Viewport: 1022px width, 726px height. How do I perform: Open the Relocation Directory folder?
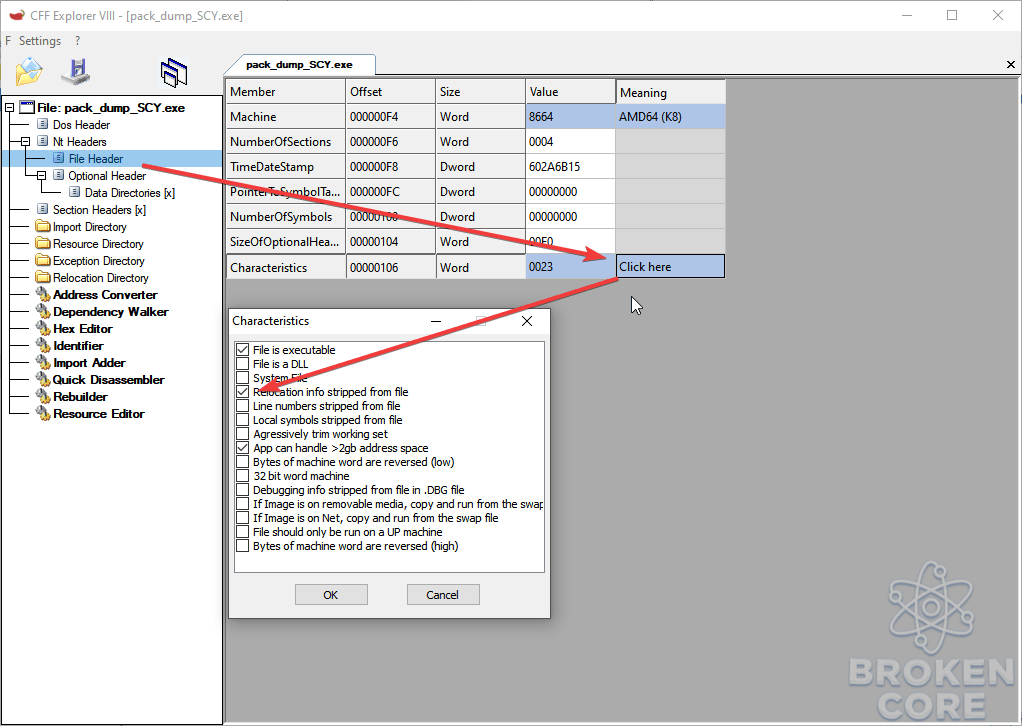[100, 278]
